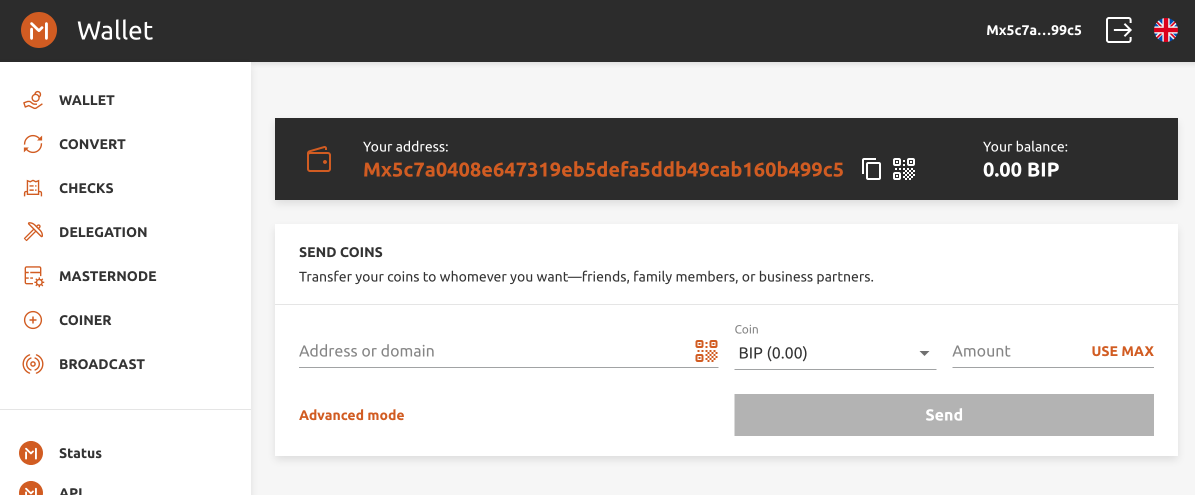This screenshot has width=1195, height=495.
Task: Click the USE MAX button
Action: [x=1122, y=351]
